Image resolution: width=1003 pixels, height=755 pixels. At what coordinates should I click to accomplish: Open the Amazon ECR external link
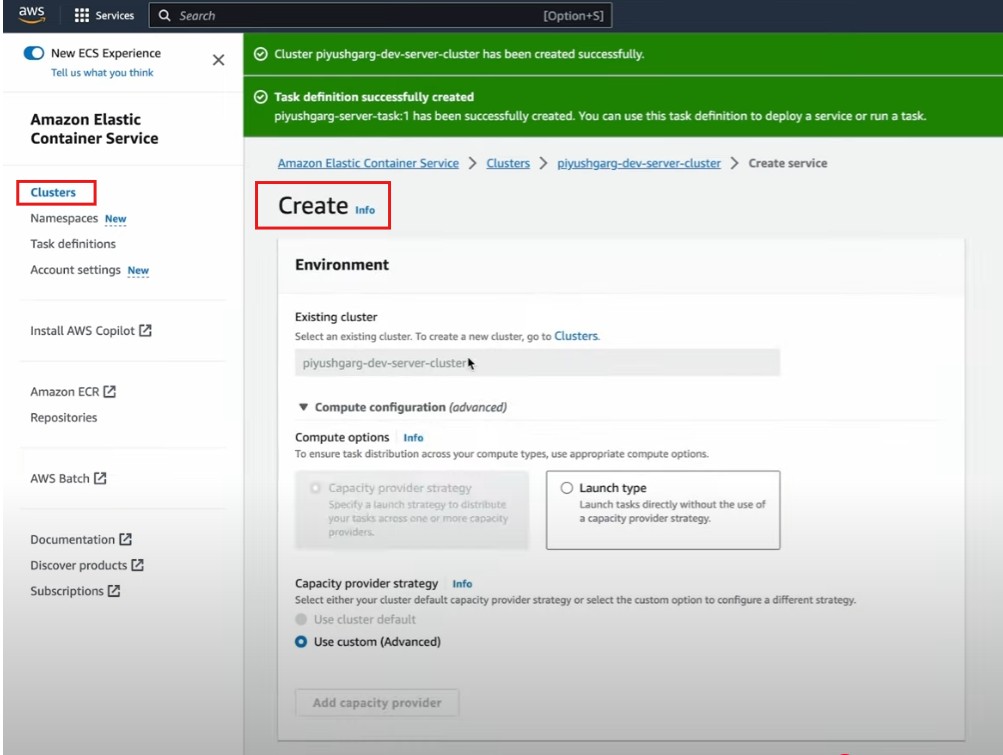pyautogui.click(x=73, y=392)
